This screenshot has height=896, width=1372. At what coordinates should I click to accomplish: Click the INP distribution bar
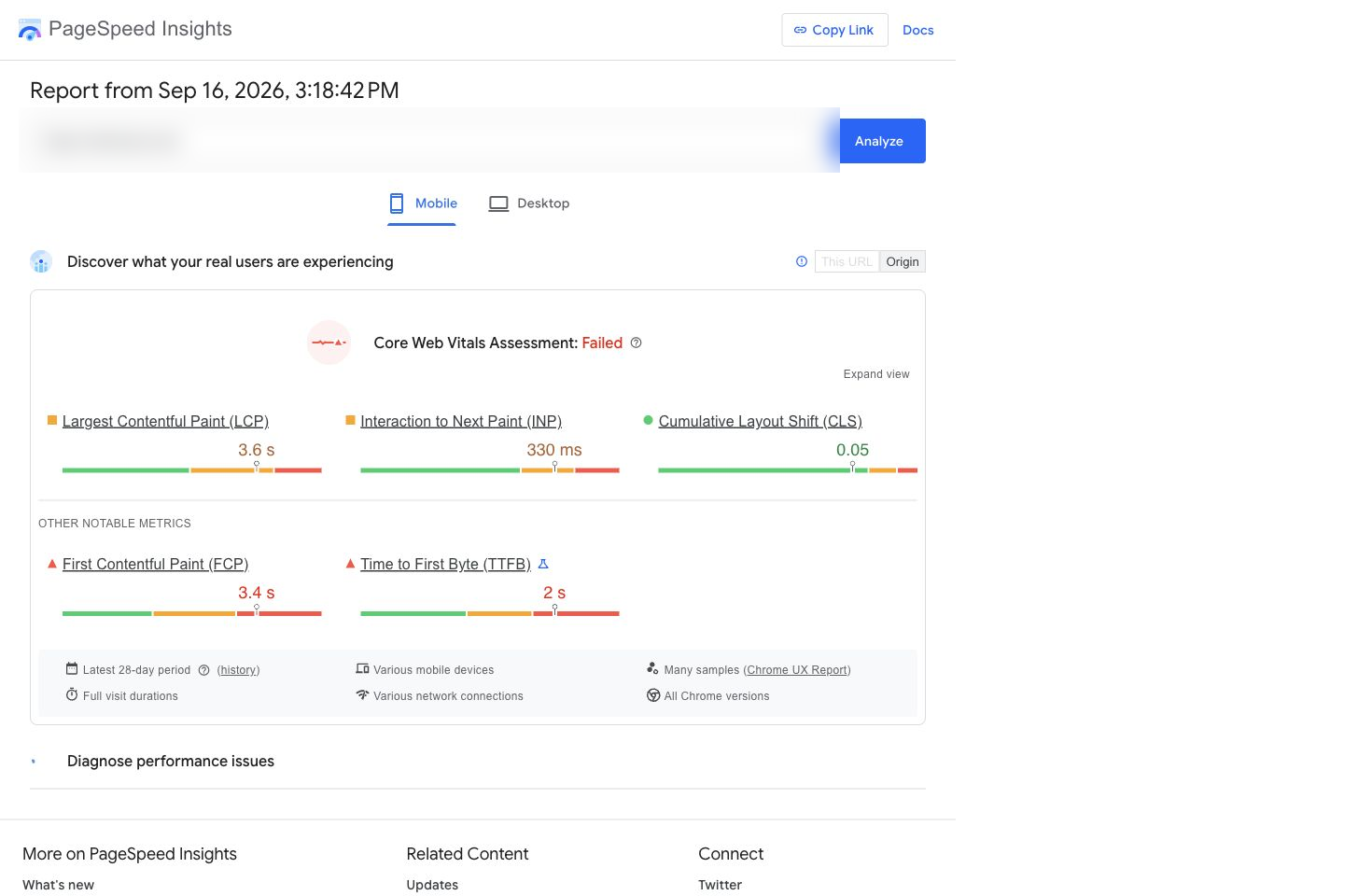(489, 470)
